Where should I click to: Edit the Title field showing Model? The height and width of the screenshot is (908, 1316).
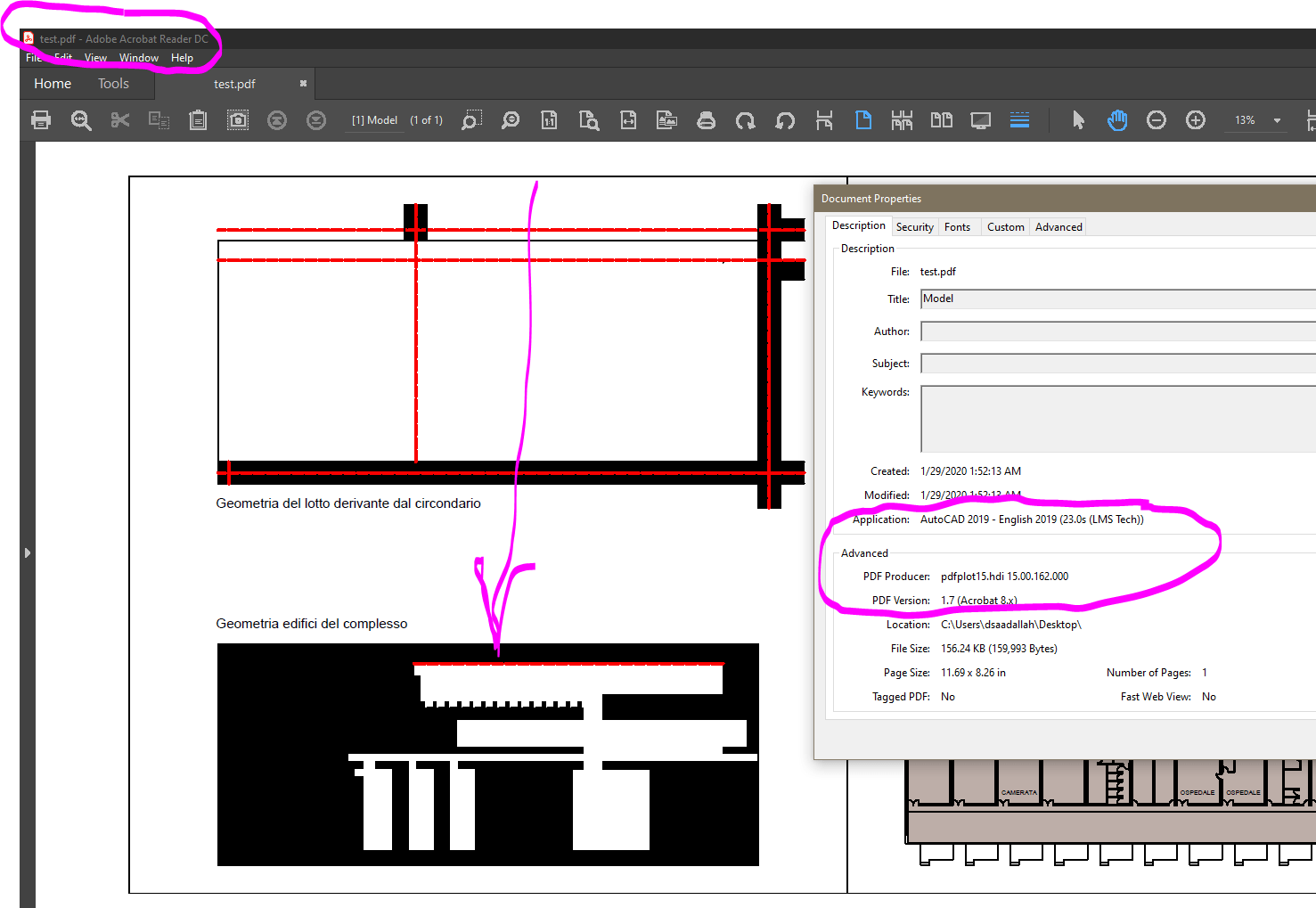(x=1025, y=299)
